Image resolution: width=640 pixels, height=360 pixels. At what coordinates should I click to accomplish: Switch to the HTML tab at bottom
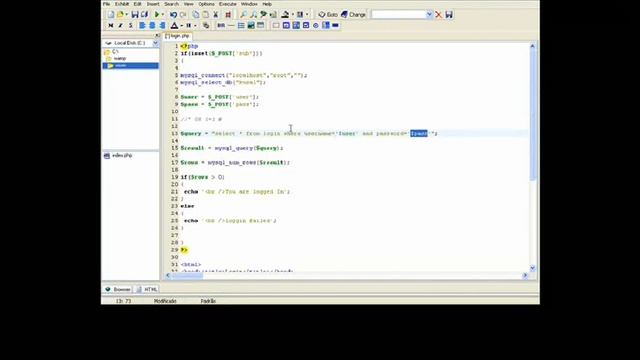click(x=147, y=289)
